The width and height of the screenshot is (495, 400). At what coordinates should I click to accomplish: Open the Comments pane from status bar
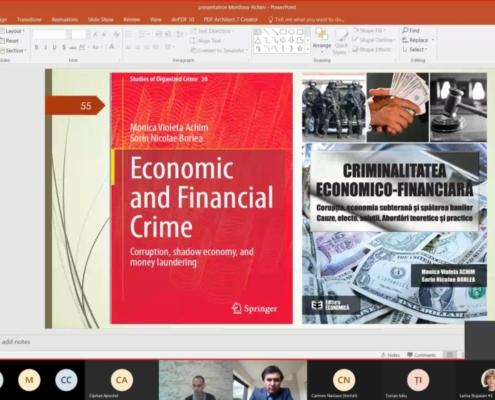click(x=422, y=355)
